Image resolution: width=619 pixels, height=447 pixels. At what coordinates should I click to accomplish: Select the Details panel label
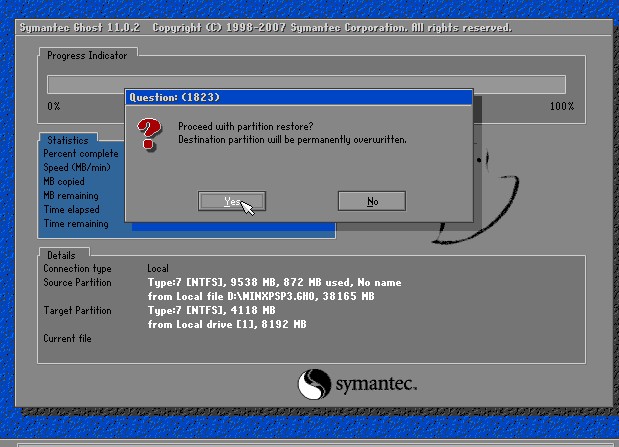click(x=61, y=255)
